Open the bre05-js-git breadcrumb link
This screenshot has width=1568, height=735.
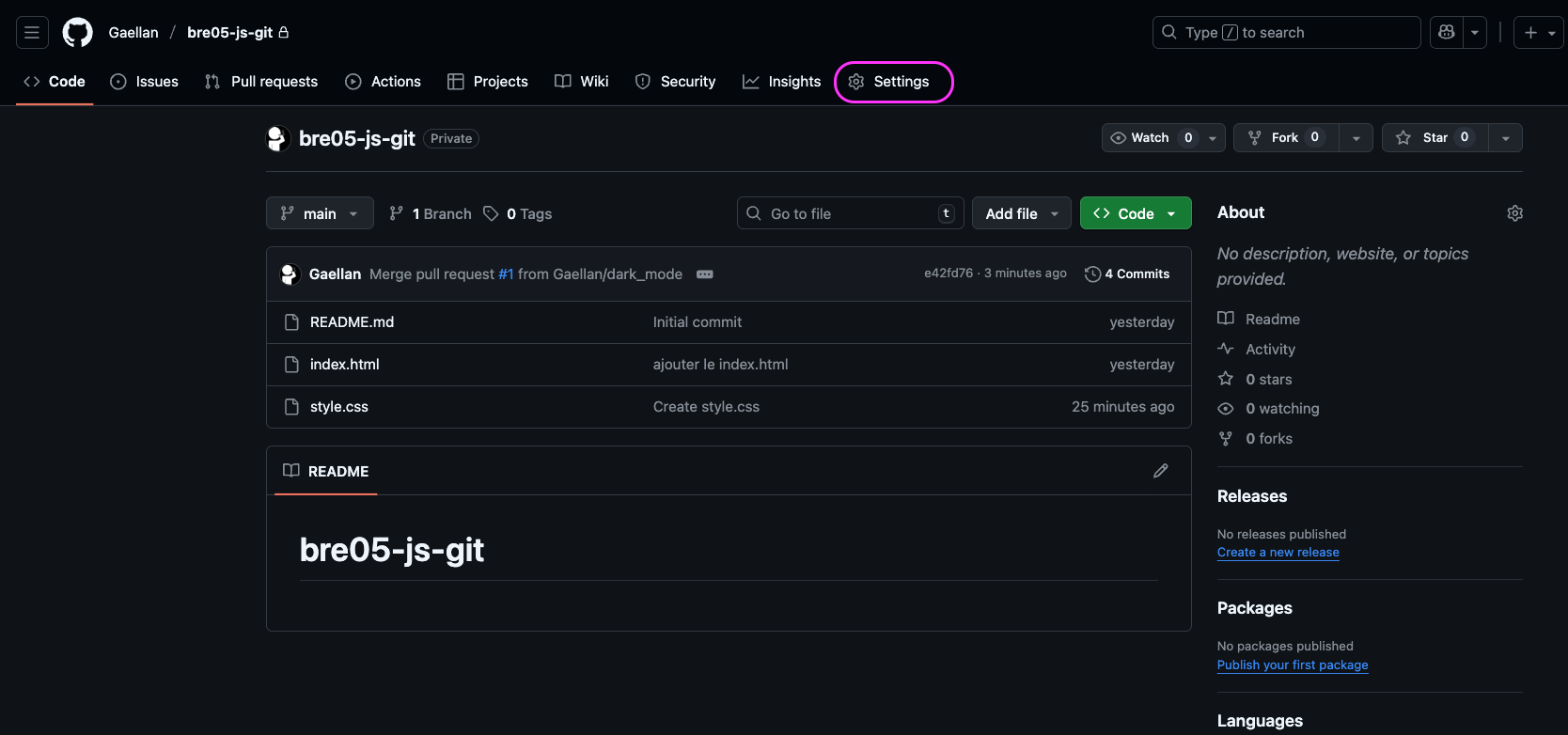230,33
